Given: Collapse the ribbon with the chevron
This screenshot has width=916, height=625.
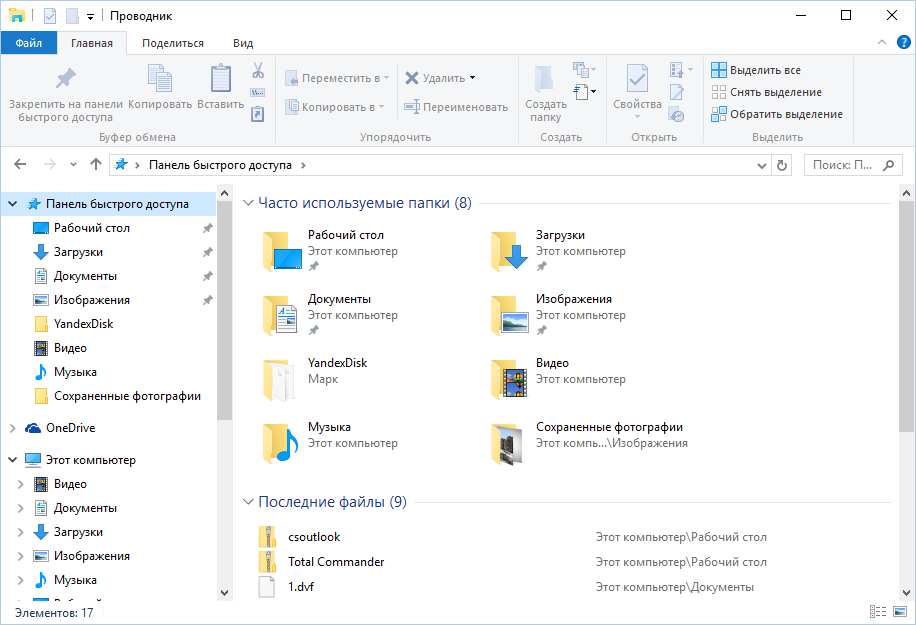Looking at the screenshot, I should 881,42.
